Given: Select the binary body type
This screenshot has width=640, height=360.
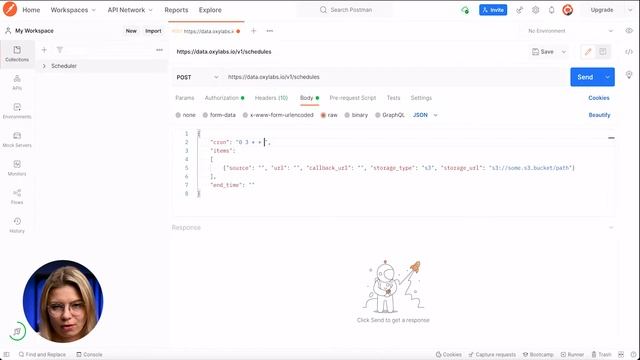Looking at the screenshot, I should (x=356, y=115).
